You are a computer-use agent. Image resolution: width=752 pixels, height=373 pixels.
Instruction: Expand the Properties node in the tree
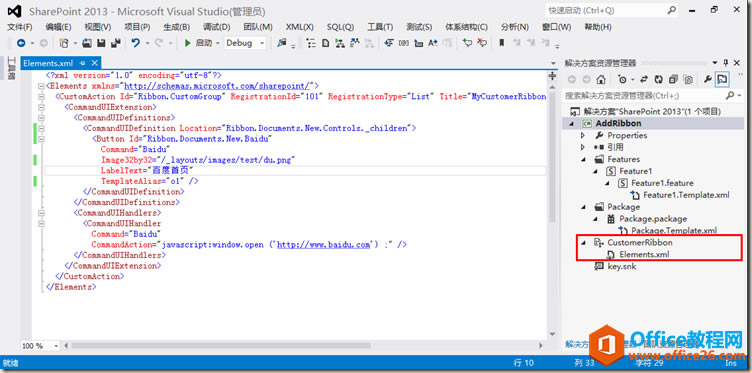583,136
